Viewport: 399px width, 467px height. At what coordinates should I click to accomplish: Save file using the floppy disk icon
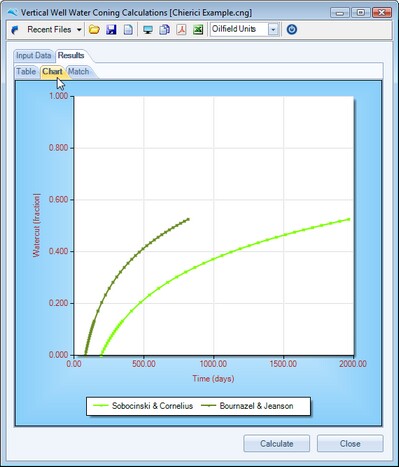click(x=111, y=30)
